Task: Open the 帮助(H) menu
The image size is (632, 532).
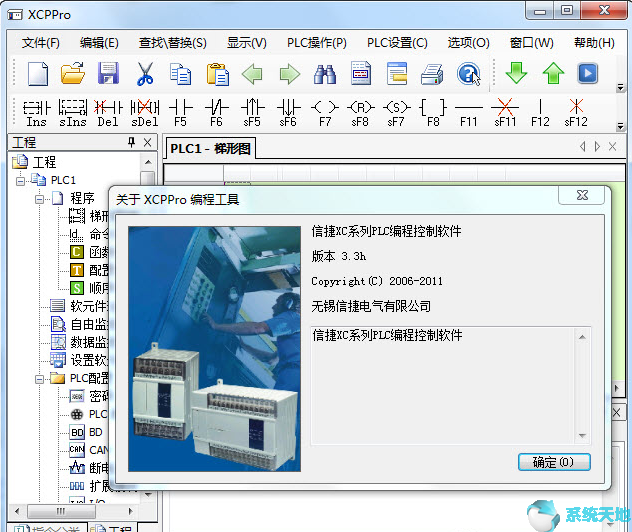Action: [x=594, y=43]
